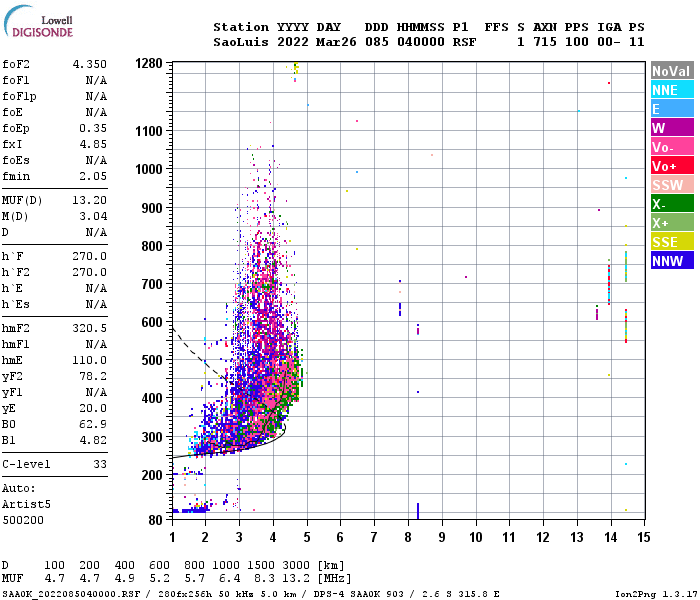Click the 10 MHz frequency axis label
The width and height of the screenshot is (700, 600).
click(x=476, y=537)
